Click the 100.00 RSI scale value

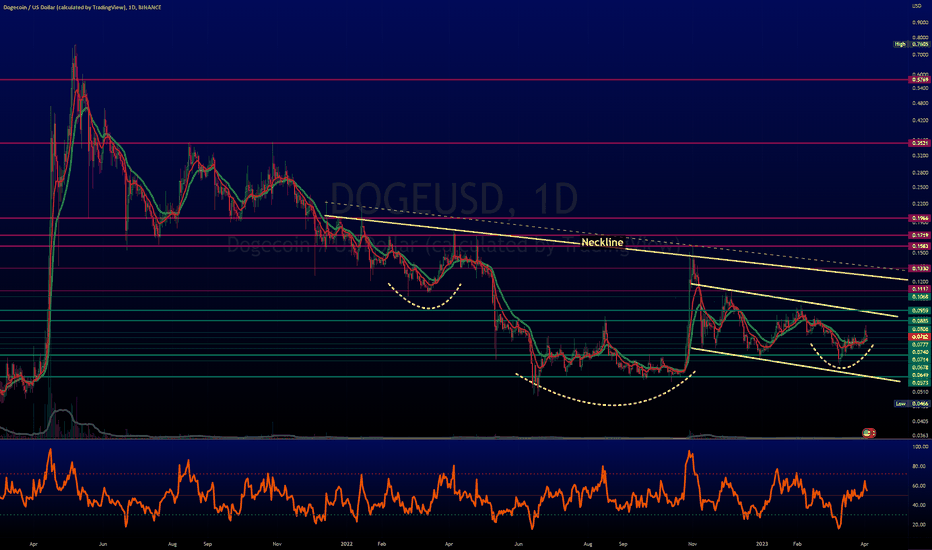pos(920,447)
